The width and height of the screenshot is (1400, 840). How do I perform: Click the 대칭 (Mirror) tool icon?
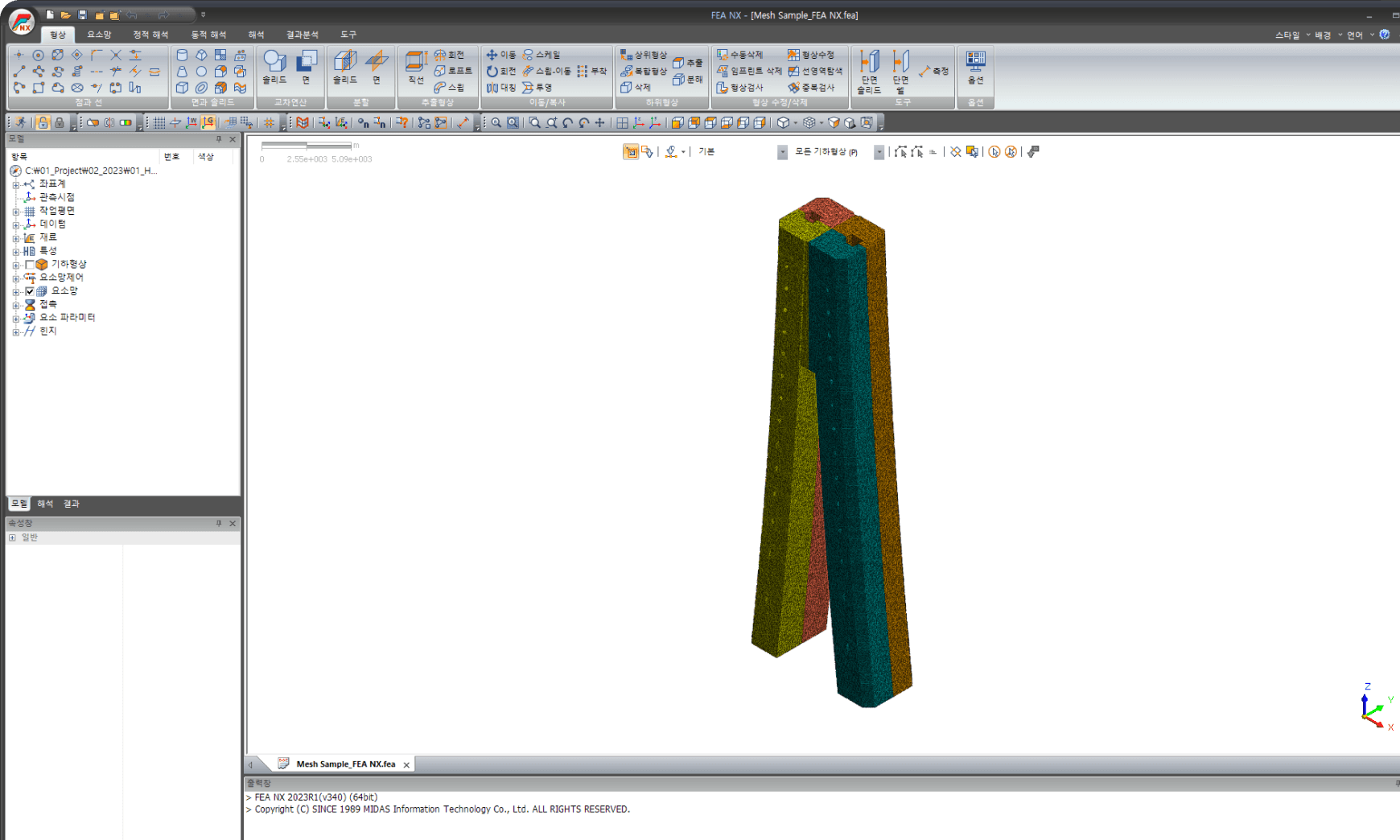pos(501,87)
